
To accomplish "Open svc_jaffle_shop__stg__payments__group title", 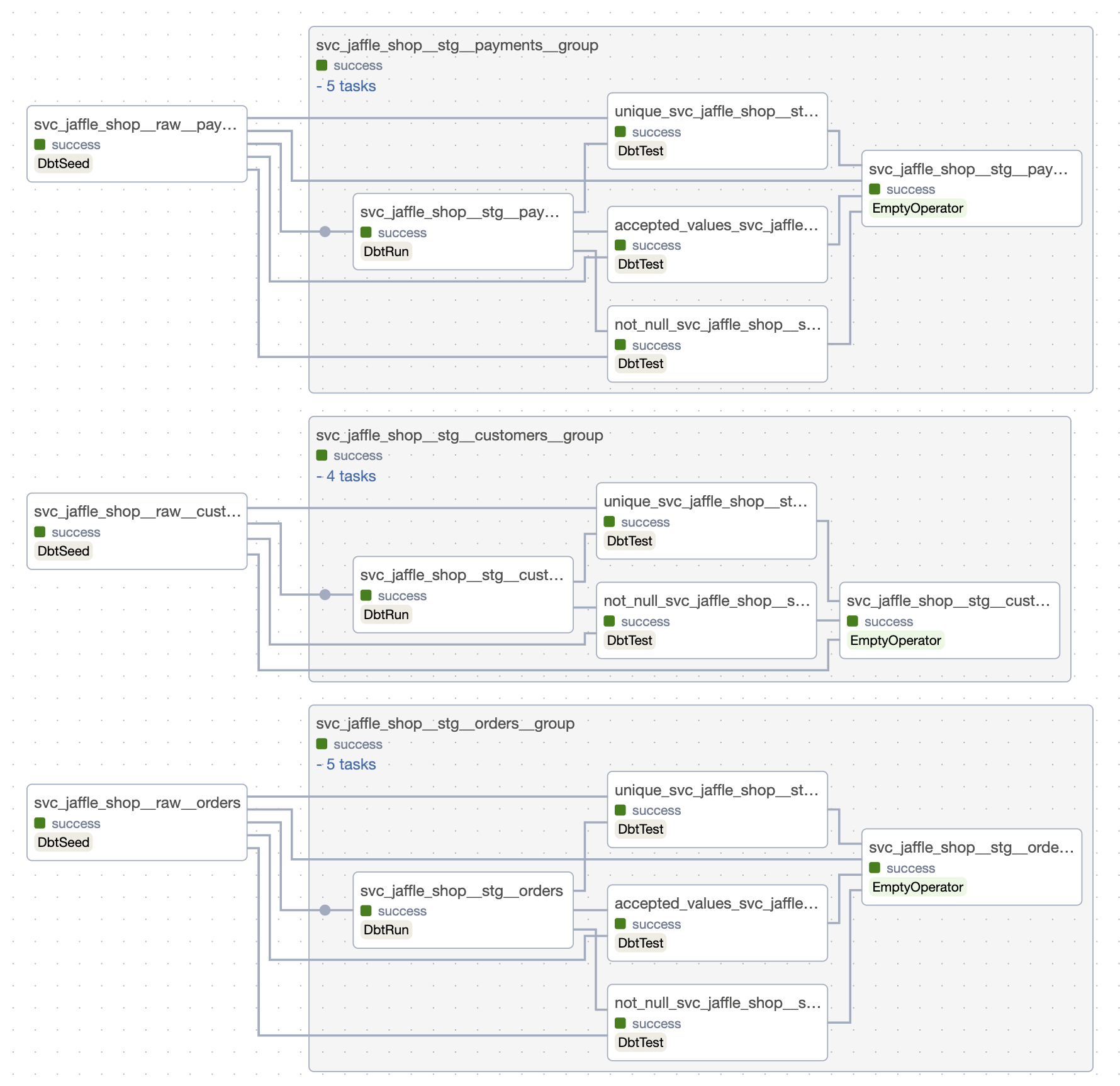I will click(457, 45).
